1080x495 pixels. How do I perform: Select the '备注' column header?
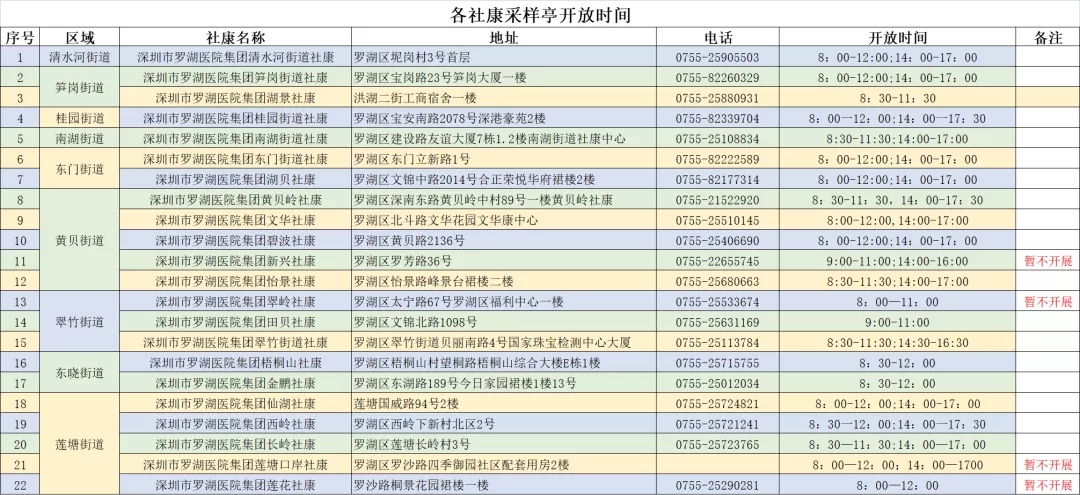pos(1048,38)
